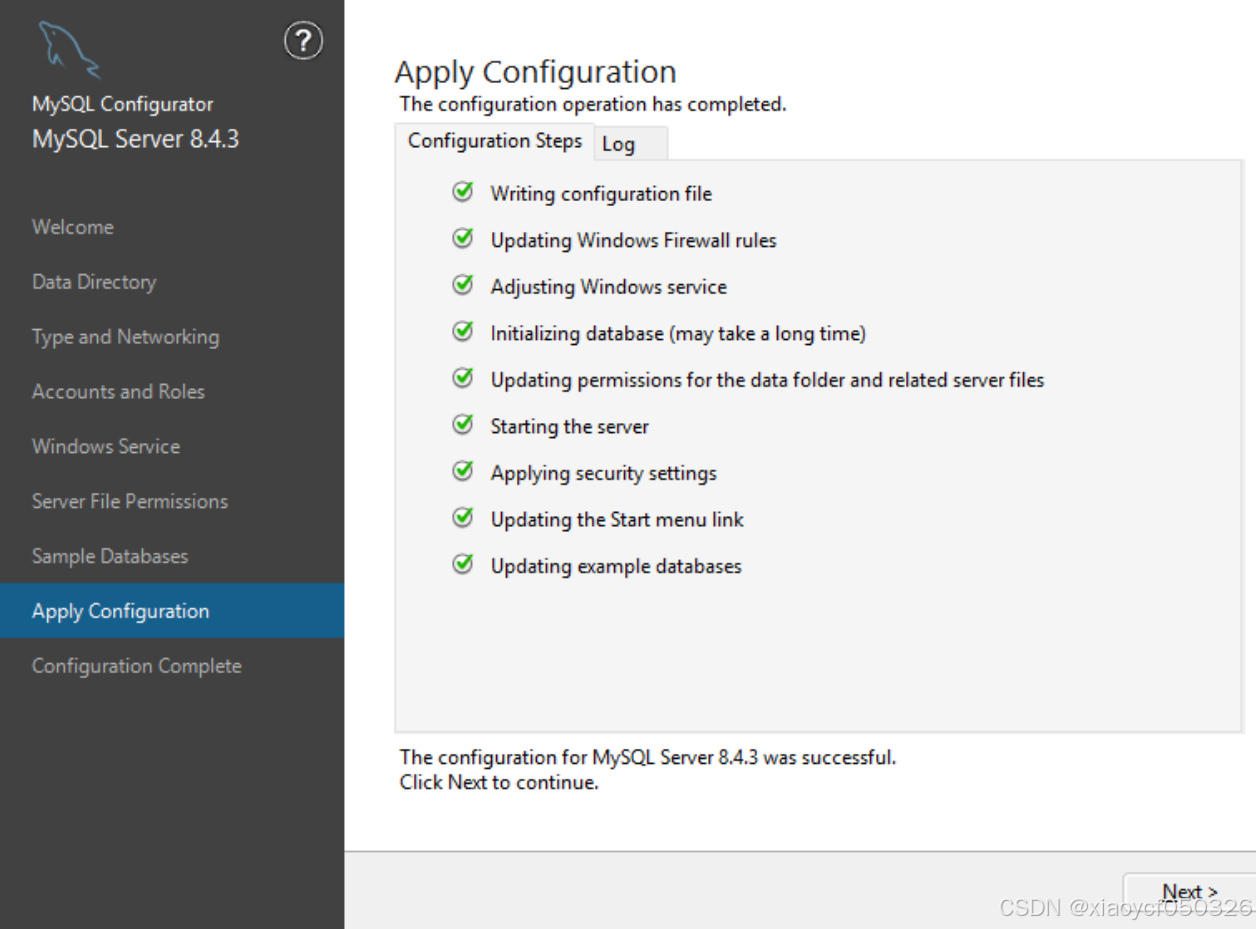Open the Data Directory step
The width and height of the screenshot is (1256, 929).
tap(94, 282)
